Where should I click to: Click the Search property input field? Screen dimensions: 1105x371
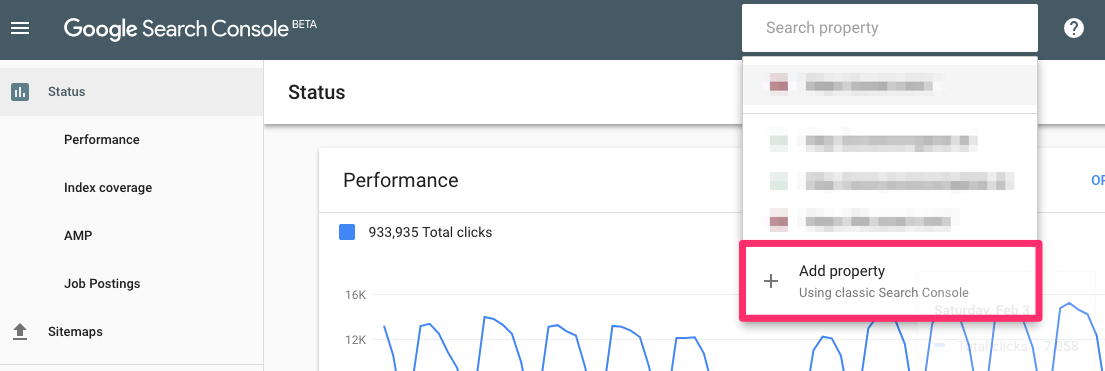point(889,28)
